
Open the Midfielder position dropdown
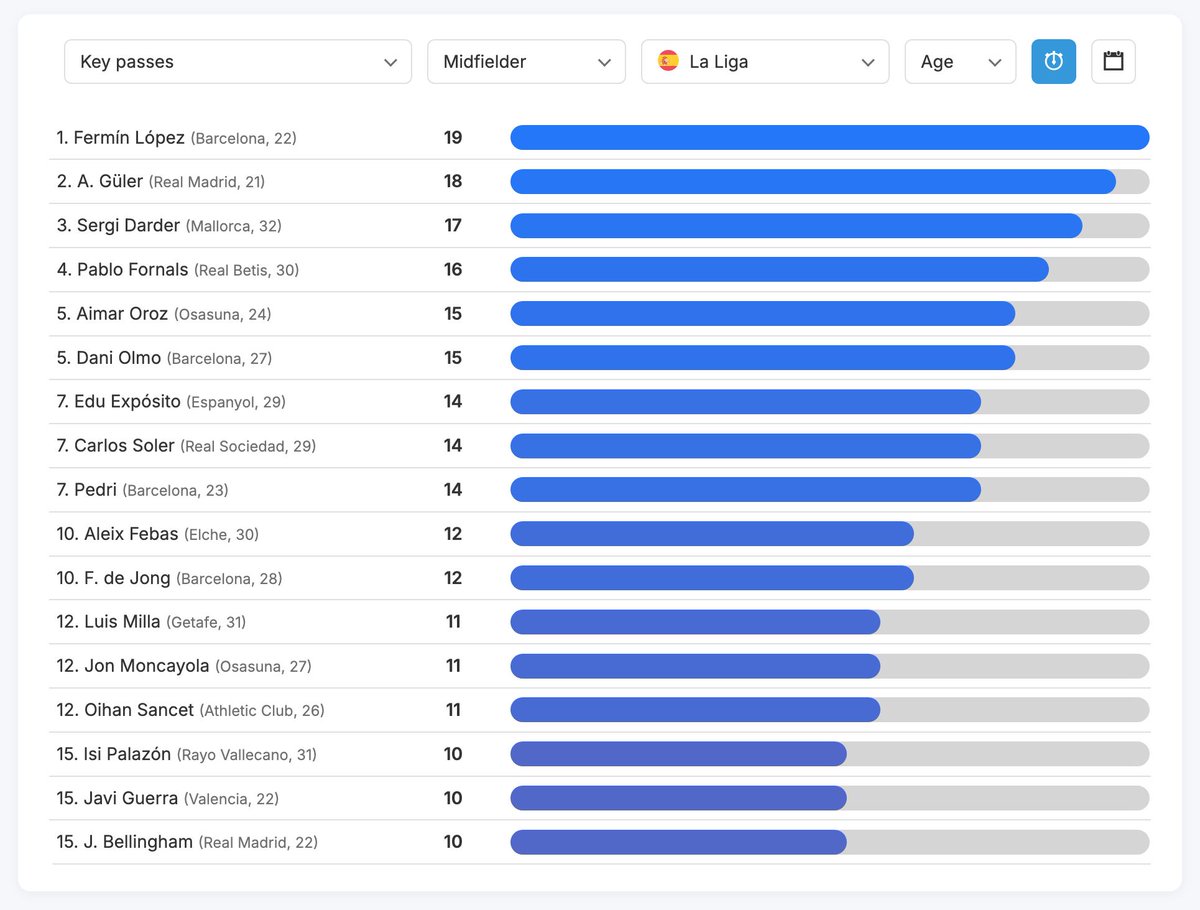pyautogui.click(x=526, y=61)
